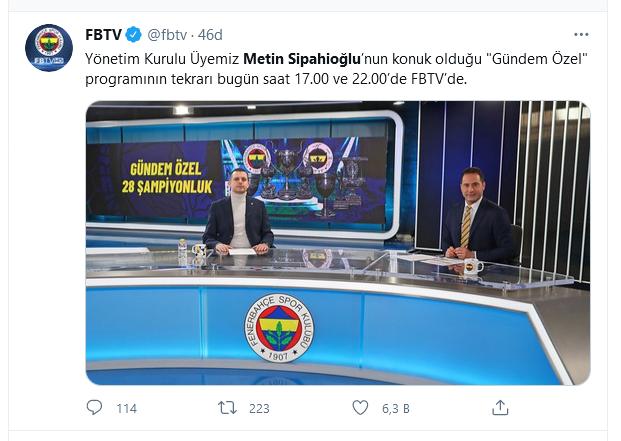Open the three-dots more options menu
621x441 pixels.
pyautogui.click(x=581, y=35)
